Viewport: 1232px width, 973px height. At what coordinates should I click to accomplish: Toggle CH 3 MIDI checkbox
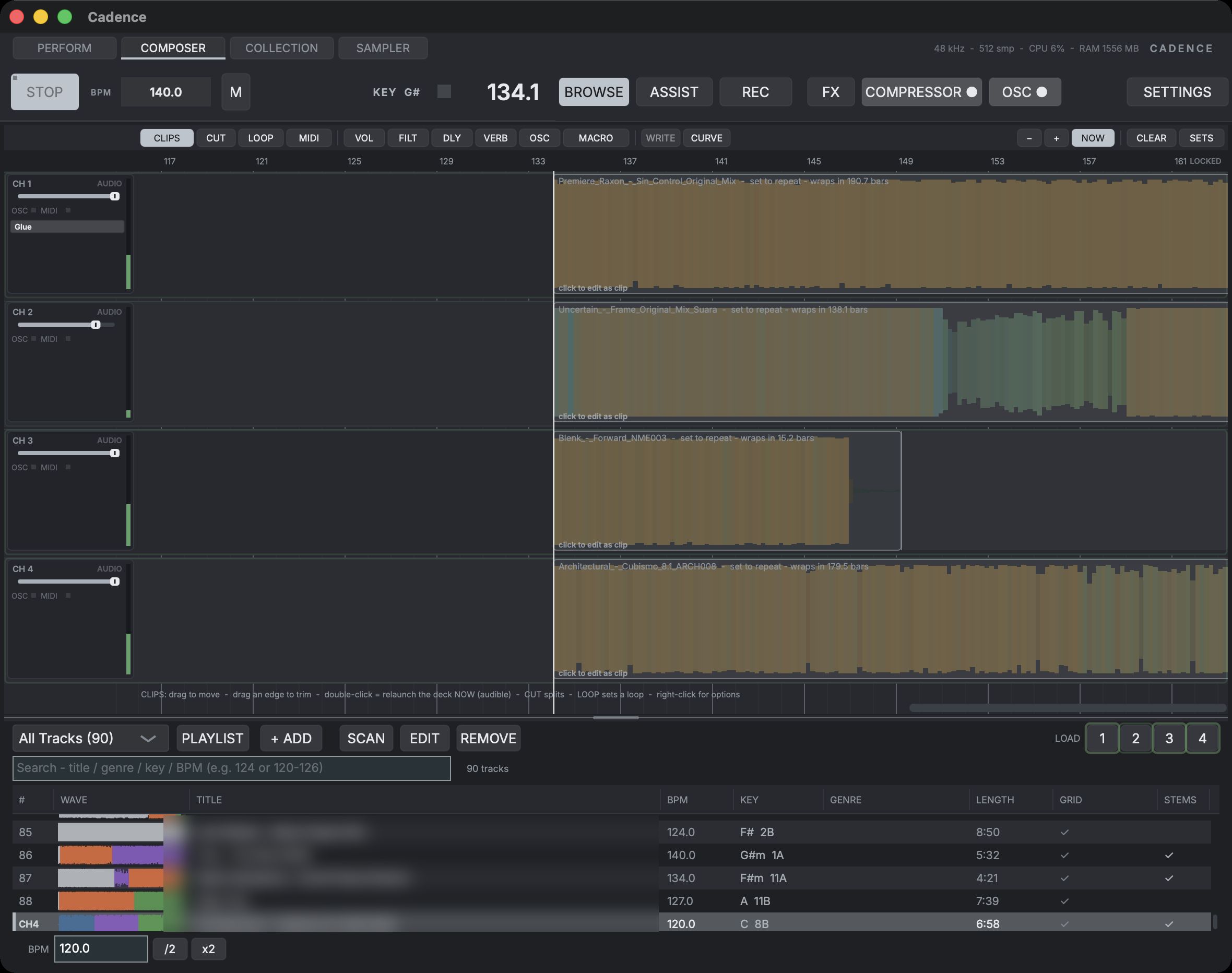68,467
